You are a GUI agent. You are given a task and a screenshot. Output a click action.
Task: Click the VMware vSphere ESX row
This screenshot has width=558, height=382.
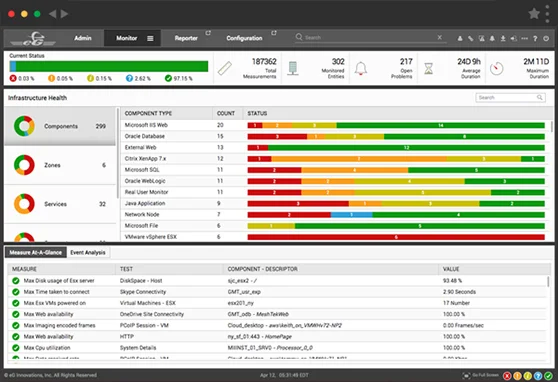pyautogui.click(x=335, y=237)
